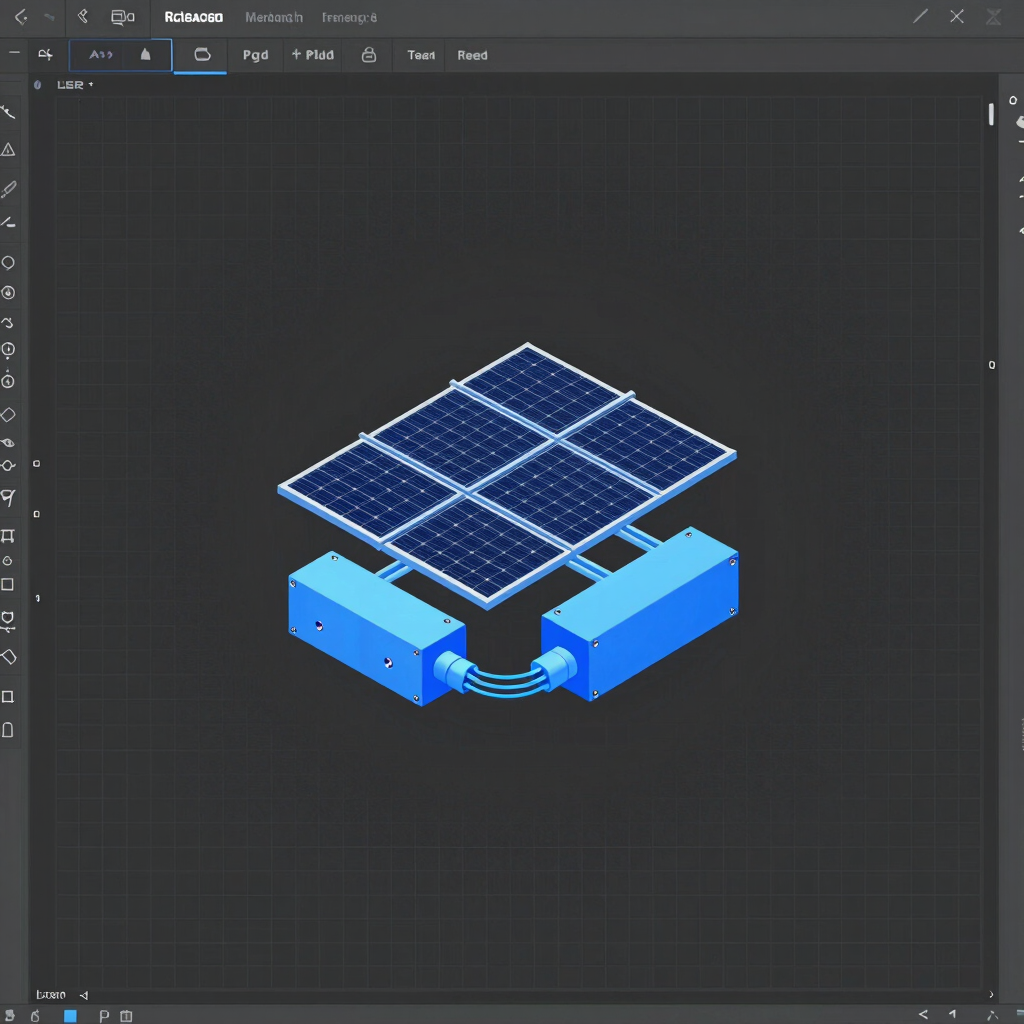Switch to the third title-bar tab
The image size is (1024, 1024).
click(x=349, y=18)
